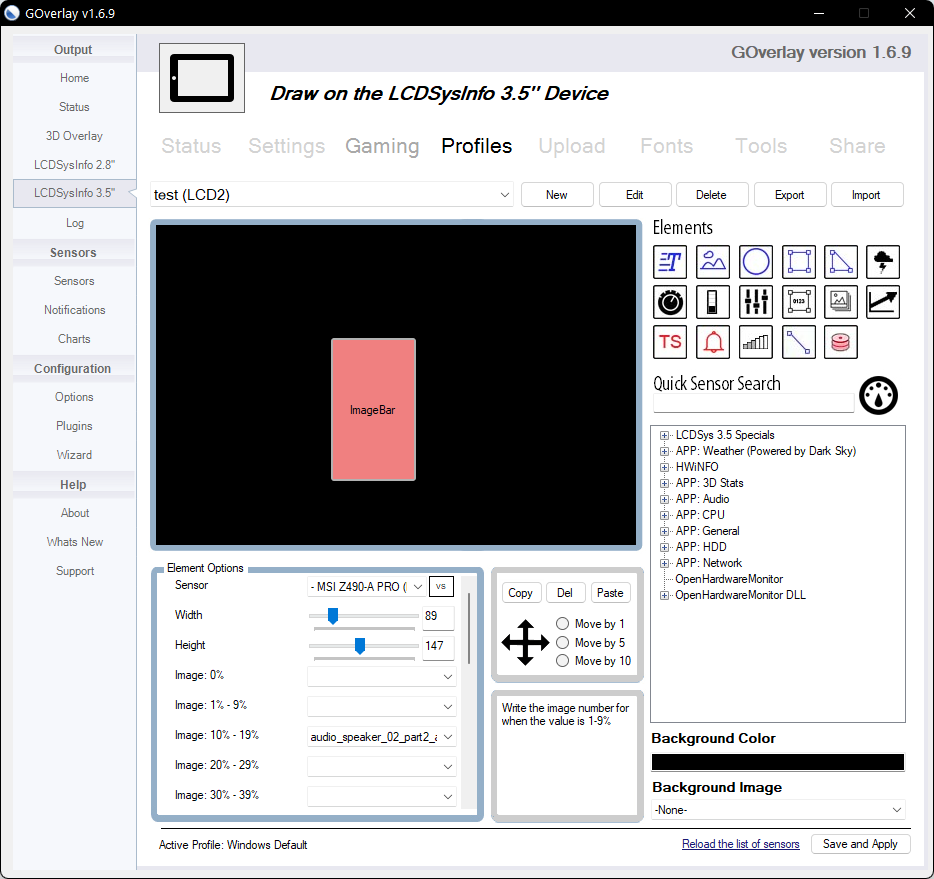Switch to the Status tab
This screenshot has width=934, height=879.
click(191, 146)
